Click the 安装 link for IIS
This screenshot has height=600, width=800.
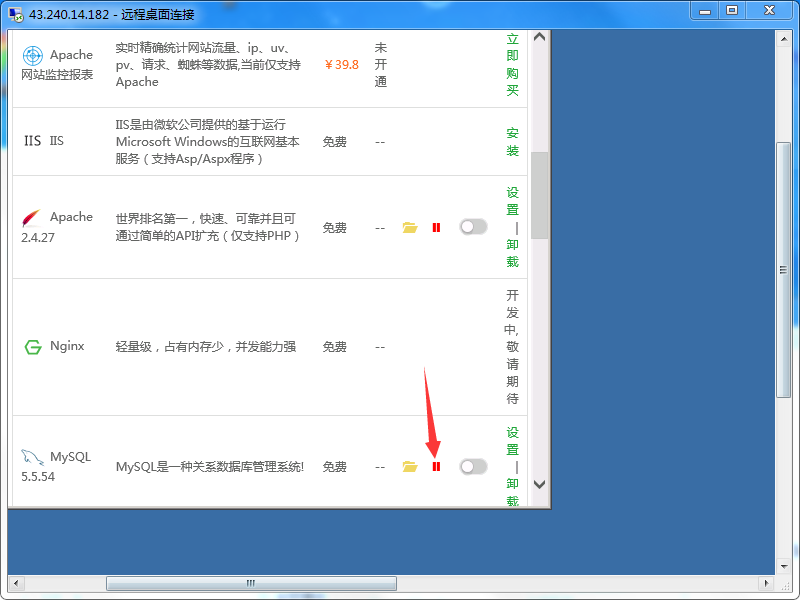512,142
